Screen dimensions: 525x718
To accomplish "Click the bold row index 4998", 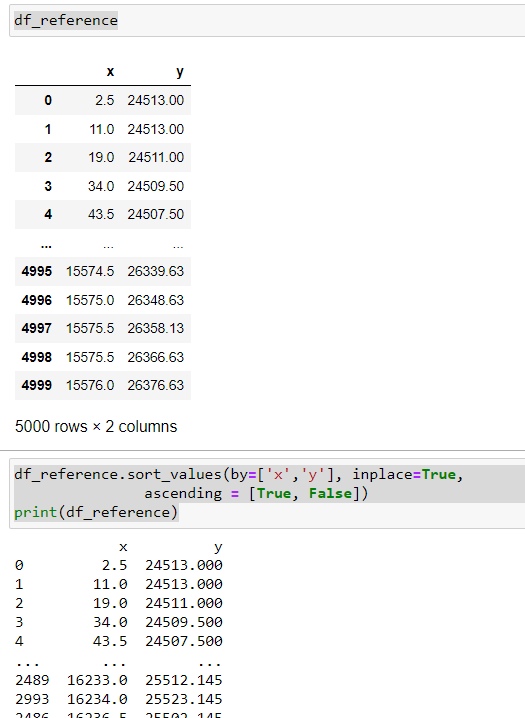I will (x=37, y=357).
